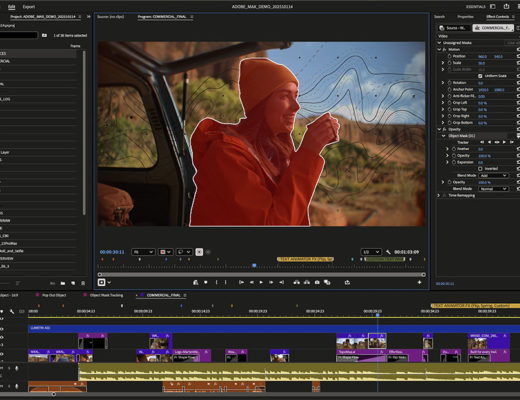
Task: Click the Mark In bracket icon
Action: pyautogui.click(x=217, y=282)
